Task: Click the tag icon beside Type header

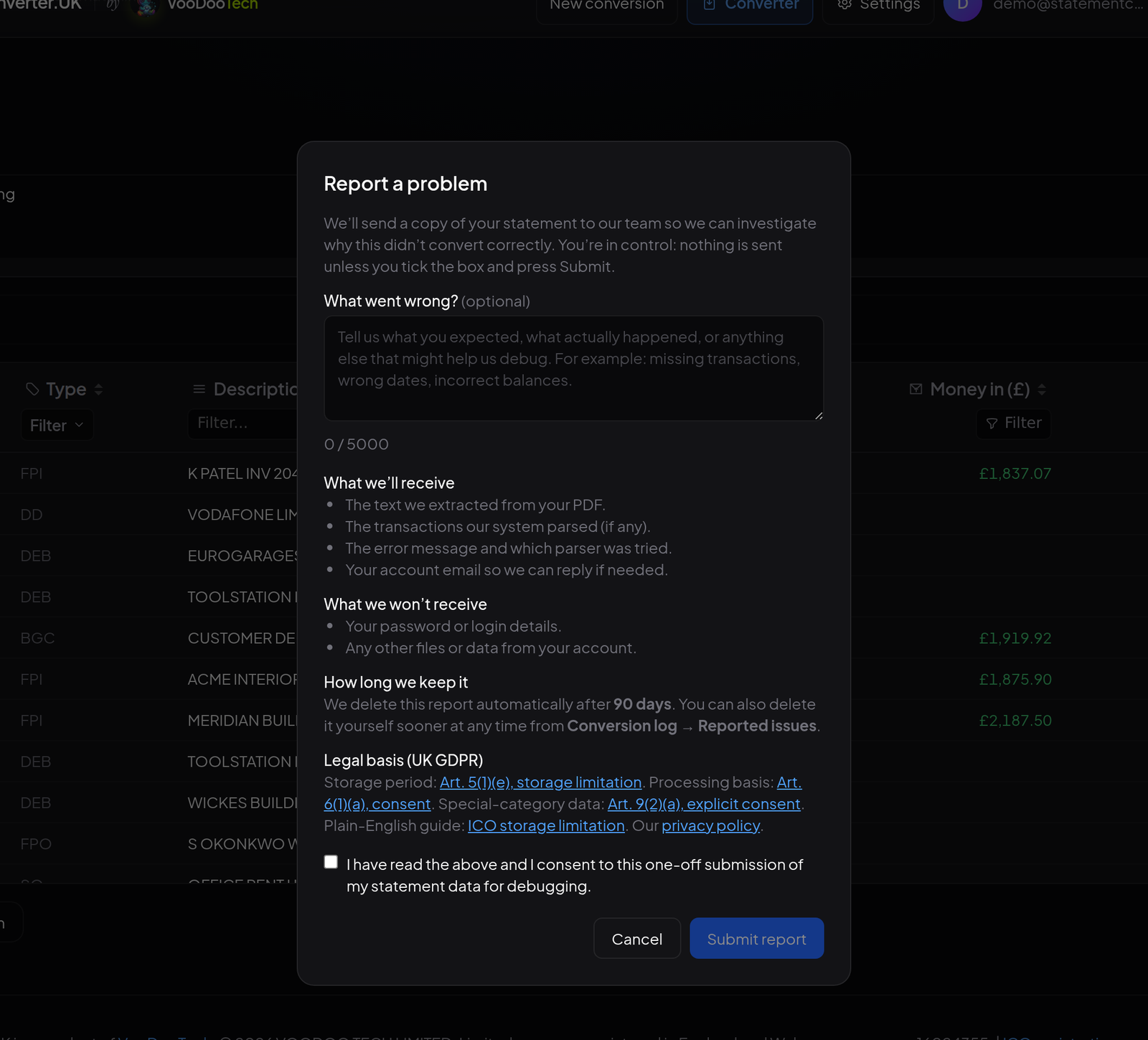Action: 32,389
